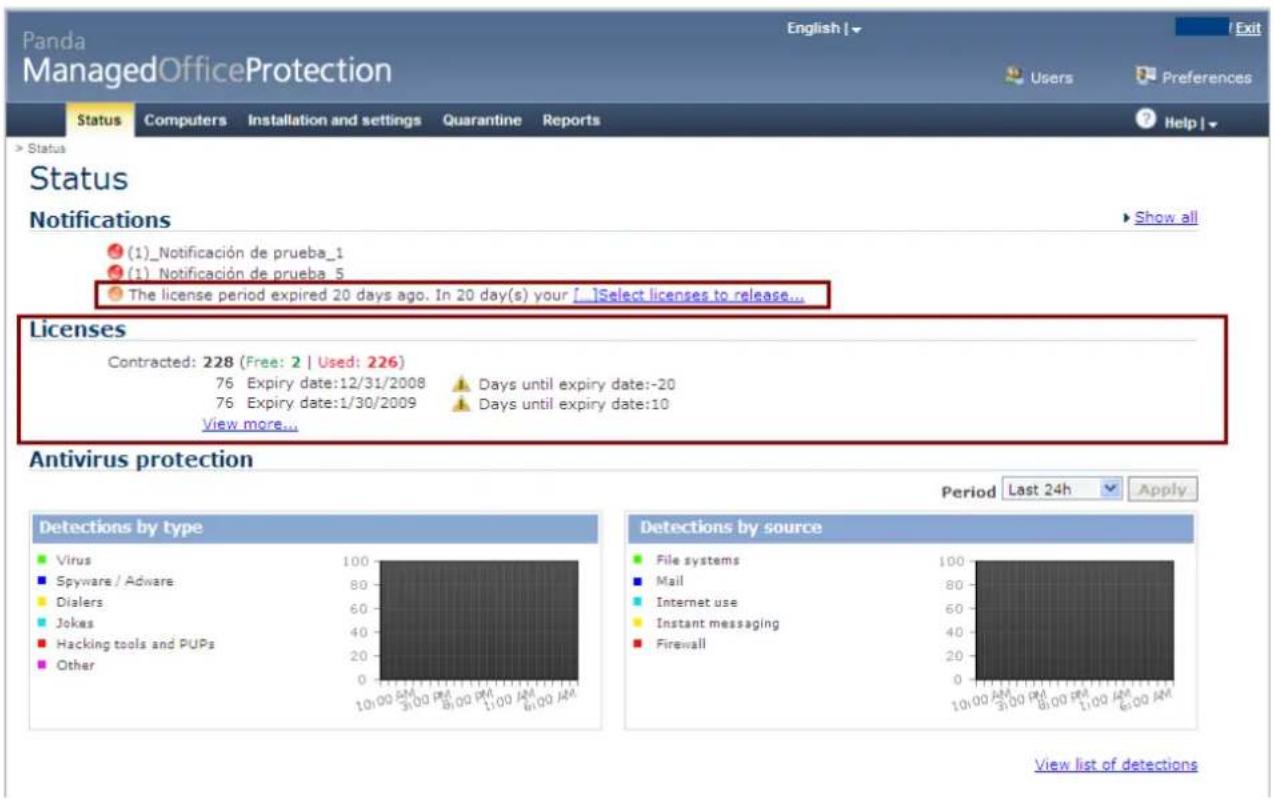Screen dimensions: 1274x801
Task: Click warning icon for expiry date 10
Action: point(461,404)
